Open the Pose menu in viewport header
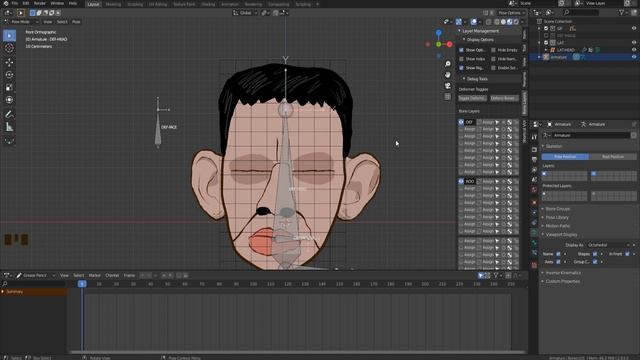Viewport: 640px width, 360px height. click(x=76, y=22)
